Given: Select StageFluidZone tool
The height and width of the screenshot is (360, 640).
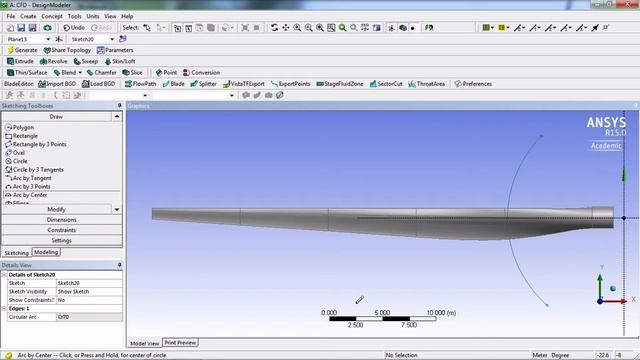Looking at the screenshot, I should tap(340, 84).
